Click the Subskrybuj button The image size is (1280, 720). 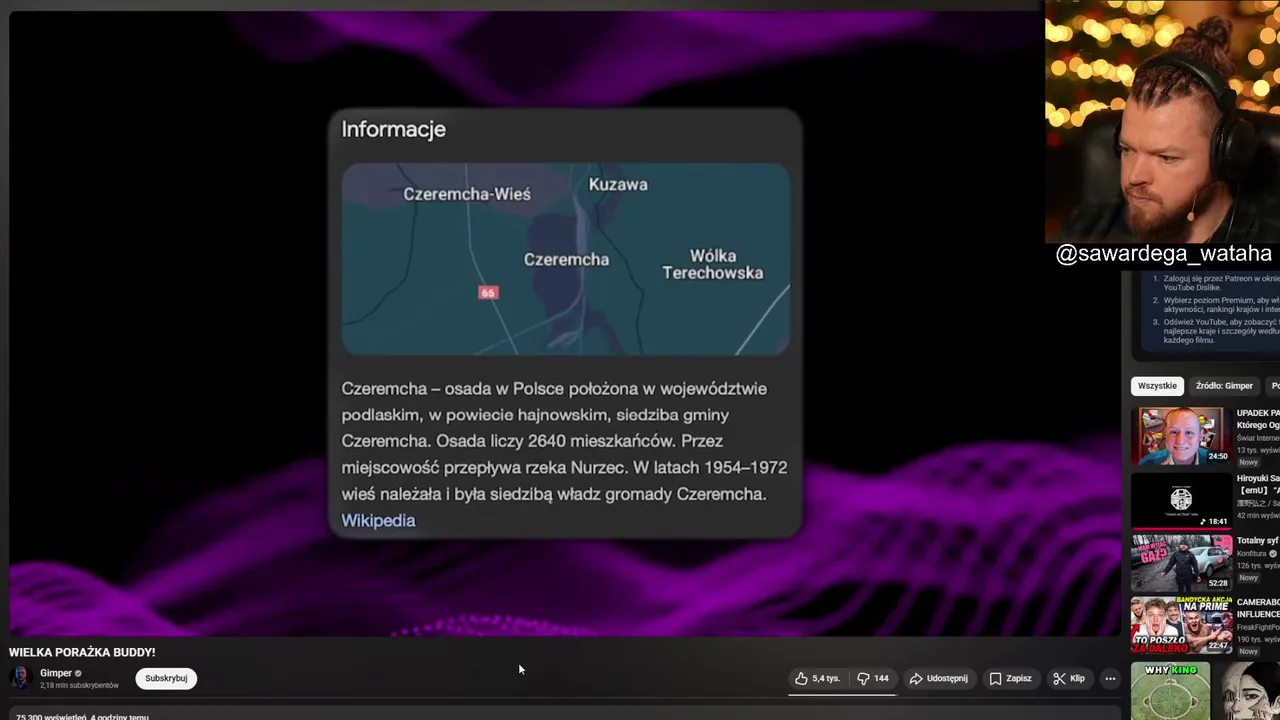point(166,678)
